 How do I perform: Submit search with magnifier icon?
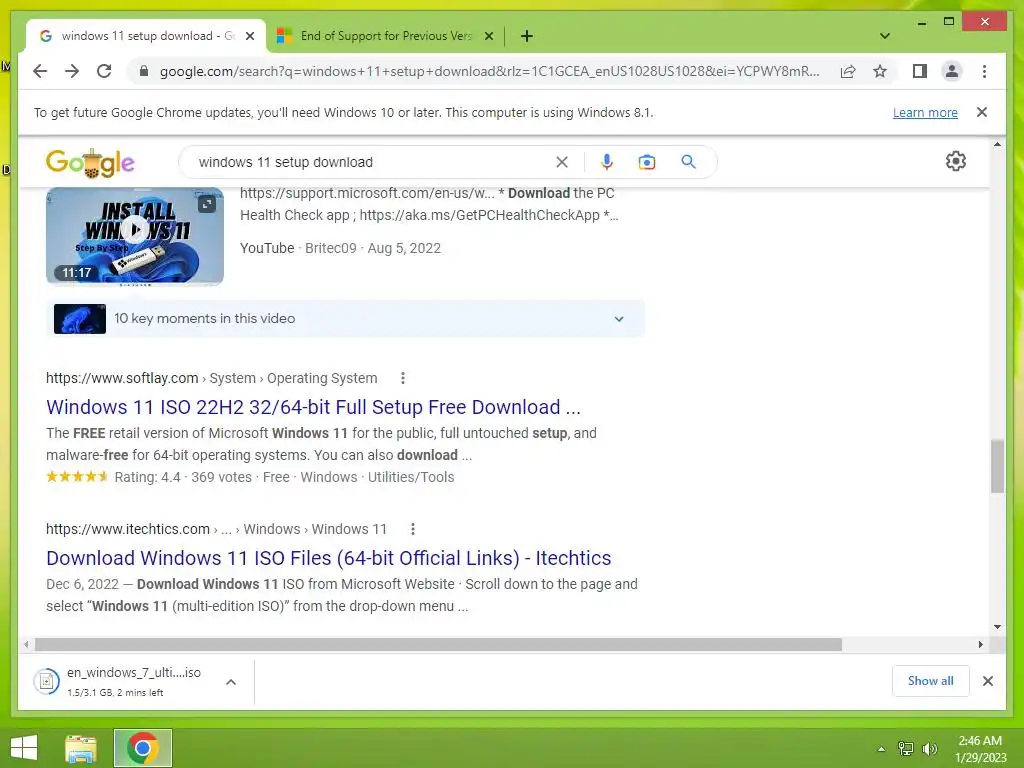688,162
